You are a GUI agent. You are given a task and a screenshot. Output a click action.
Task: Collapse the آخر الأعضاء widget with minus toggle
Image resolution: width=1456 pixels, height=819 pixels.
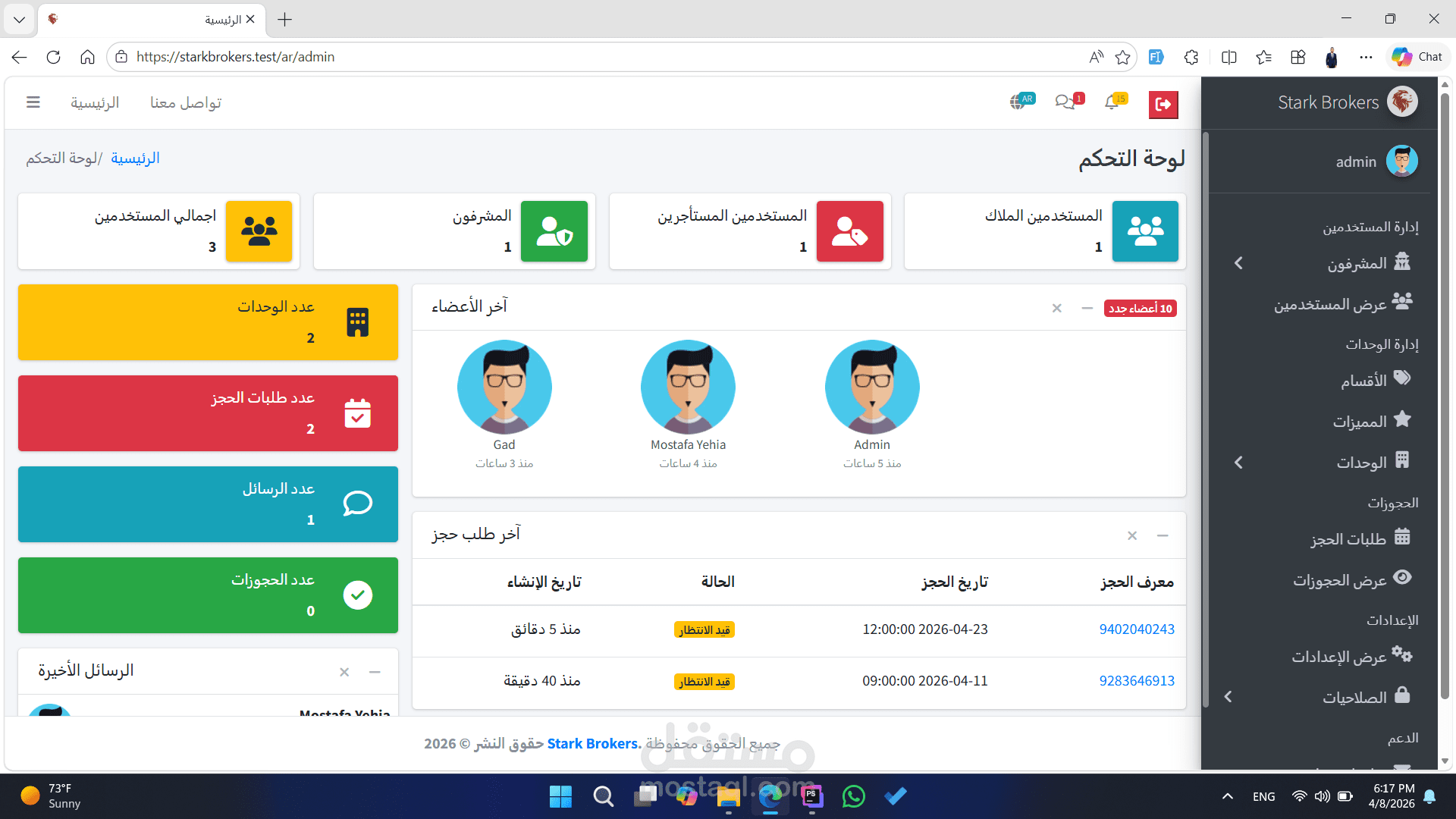[1087, 308]
